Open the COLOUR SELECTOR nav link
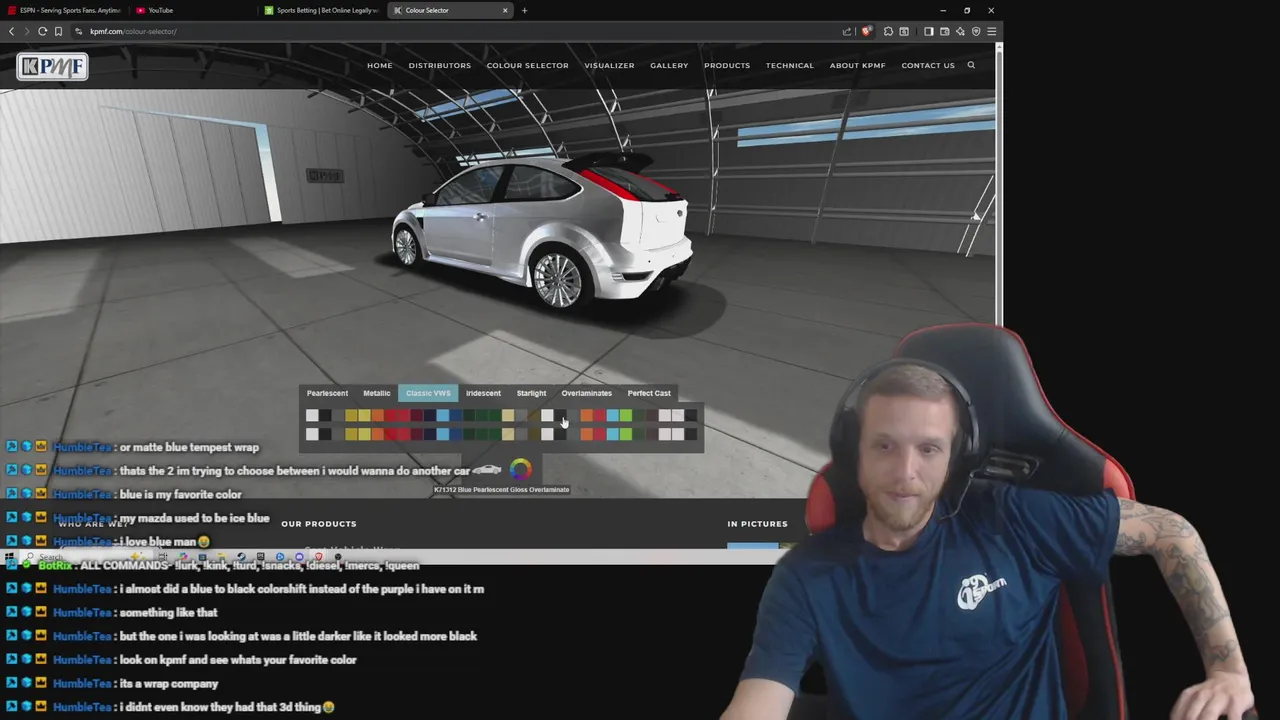1280x720 pixels. click(527, 65)
